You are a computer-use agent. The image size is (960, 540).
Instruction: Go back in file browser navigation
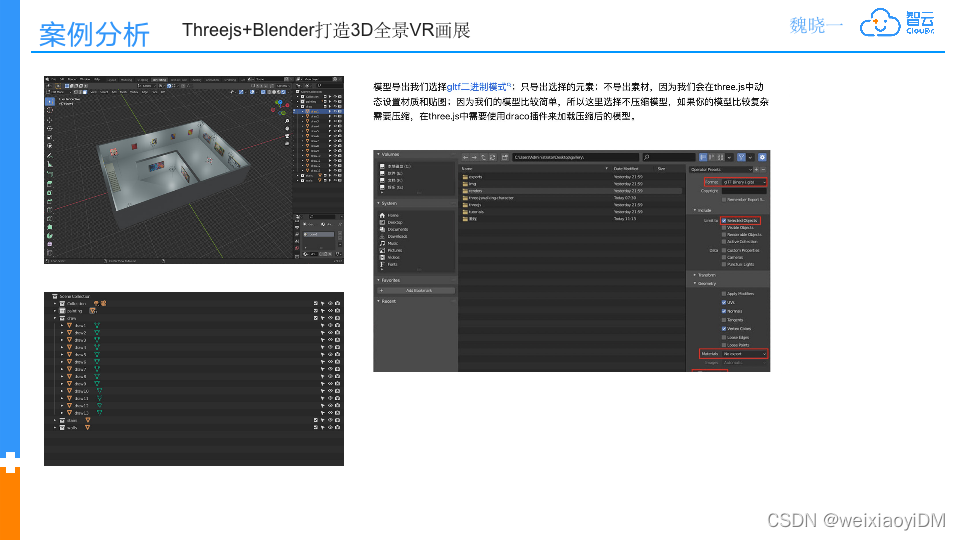tap(465, 157)
